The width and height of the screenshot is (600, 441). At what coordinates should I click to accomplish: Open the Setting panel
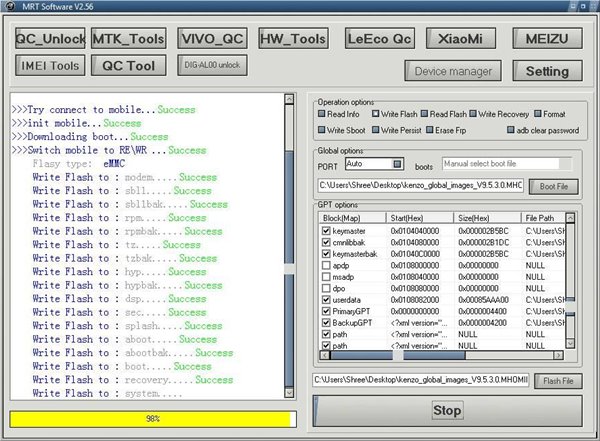tap(547, 71)
